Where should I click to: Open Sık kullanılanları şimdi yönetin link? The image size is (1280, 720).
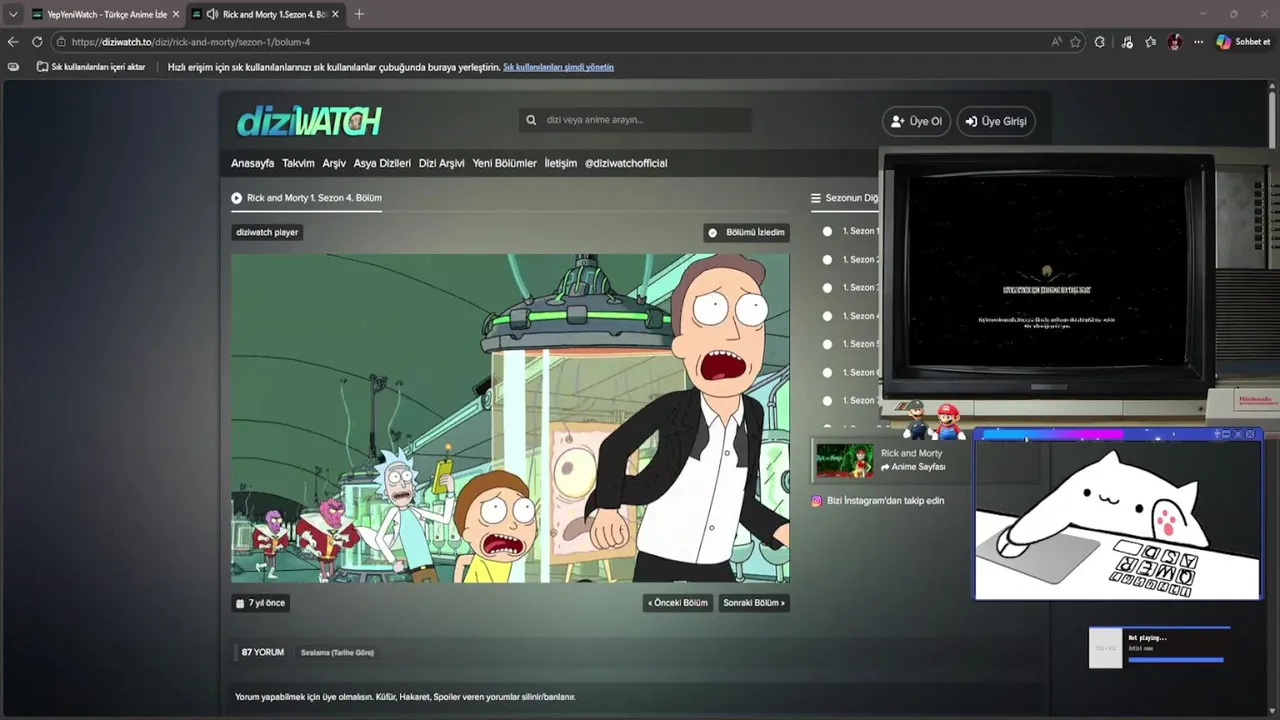558,67
